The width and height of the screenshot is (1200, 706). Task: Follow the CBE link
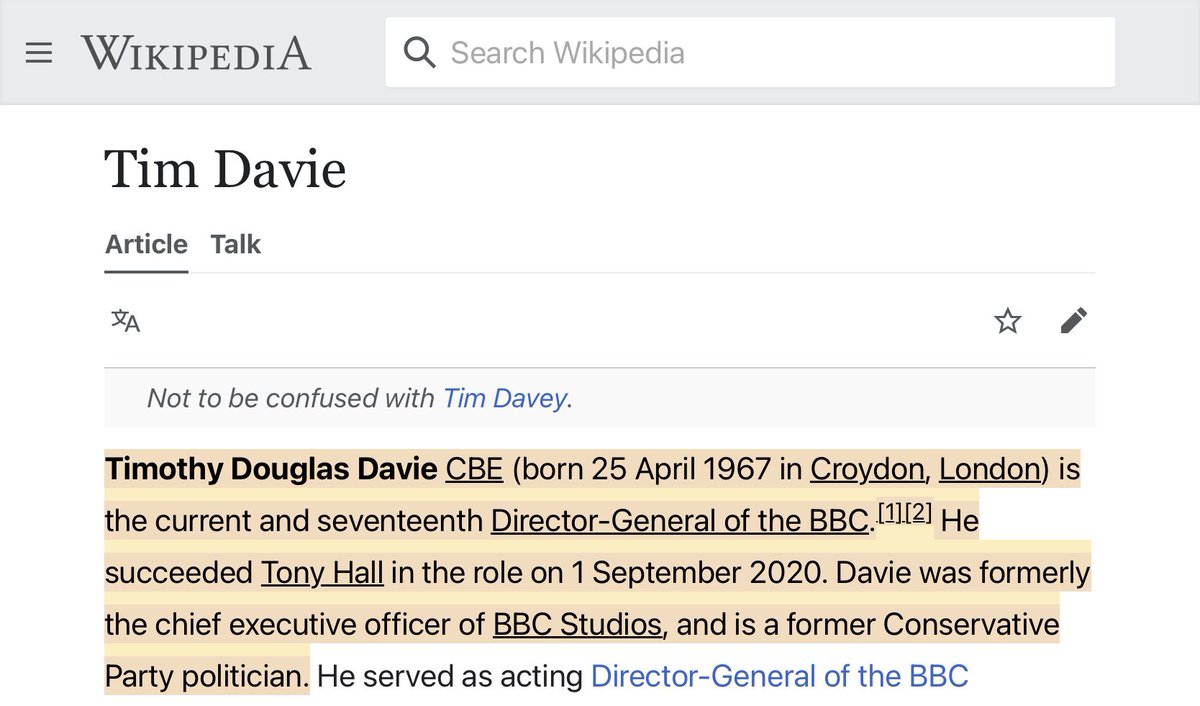pyautogui.click(x=474, y=468)
